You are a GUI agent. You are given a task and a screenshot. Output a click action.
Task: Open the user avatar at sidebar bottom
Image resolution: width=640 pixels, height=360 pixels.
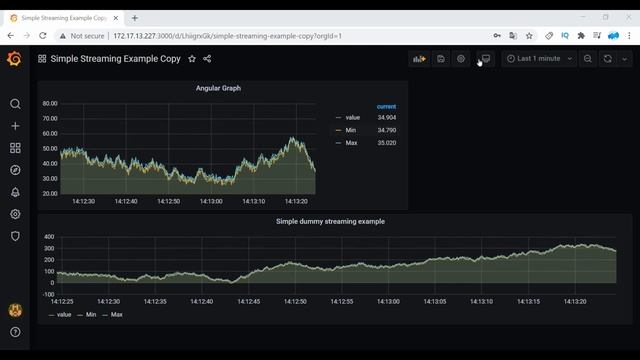click(15, 311)
